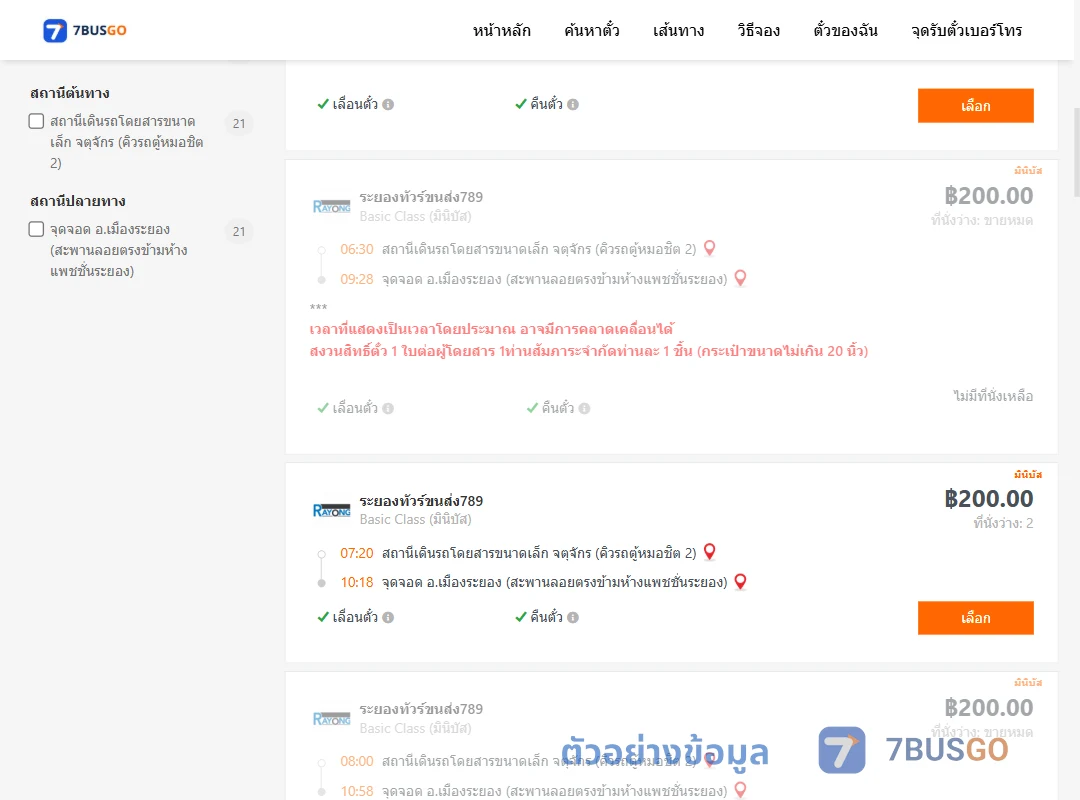Click info icon beside คืนตั๋ว in 06:30 trip
This screenshot has height=800, width=1080.
click(585, 409)
